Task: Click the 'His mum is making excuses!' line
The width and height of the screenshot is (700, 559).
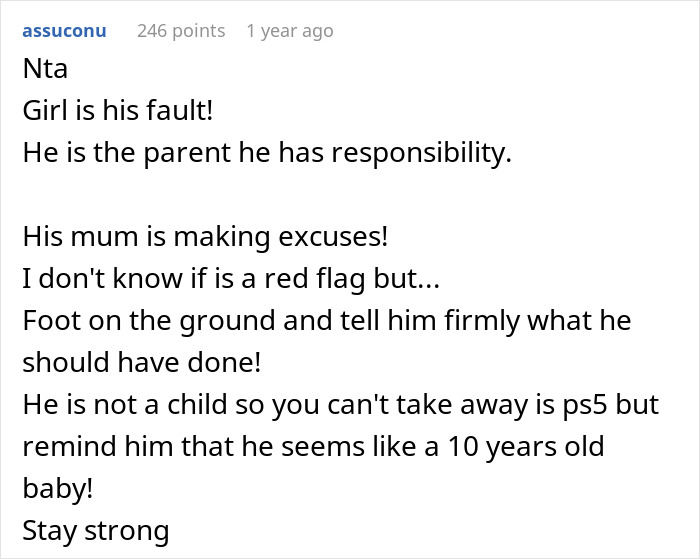Action: click(x=204, y=239)
